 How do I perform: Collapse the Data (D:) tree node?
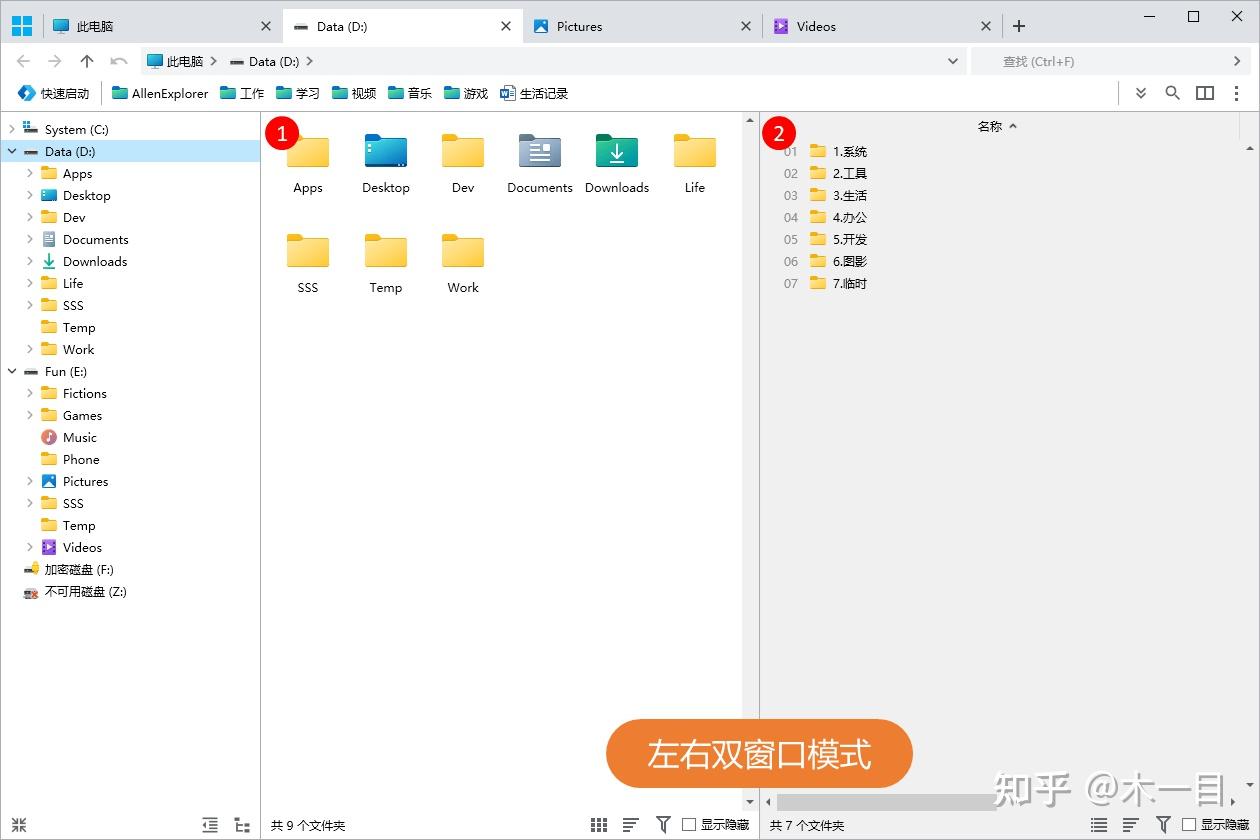click(x=12, y=151)
